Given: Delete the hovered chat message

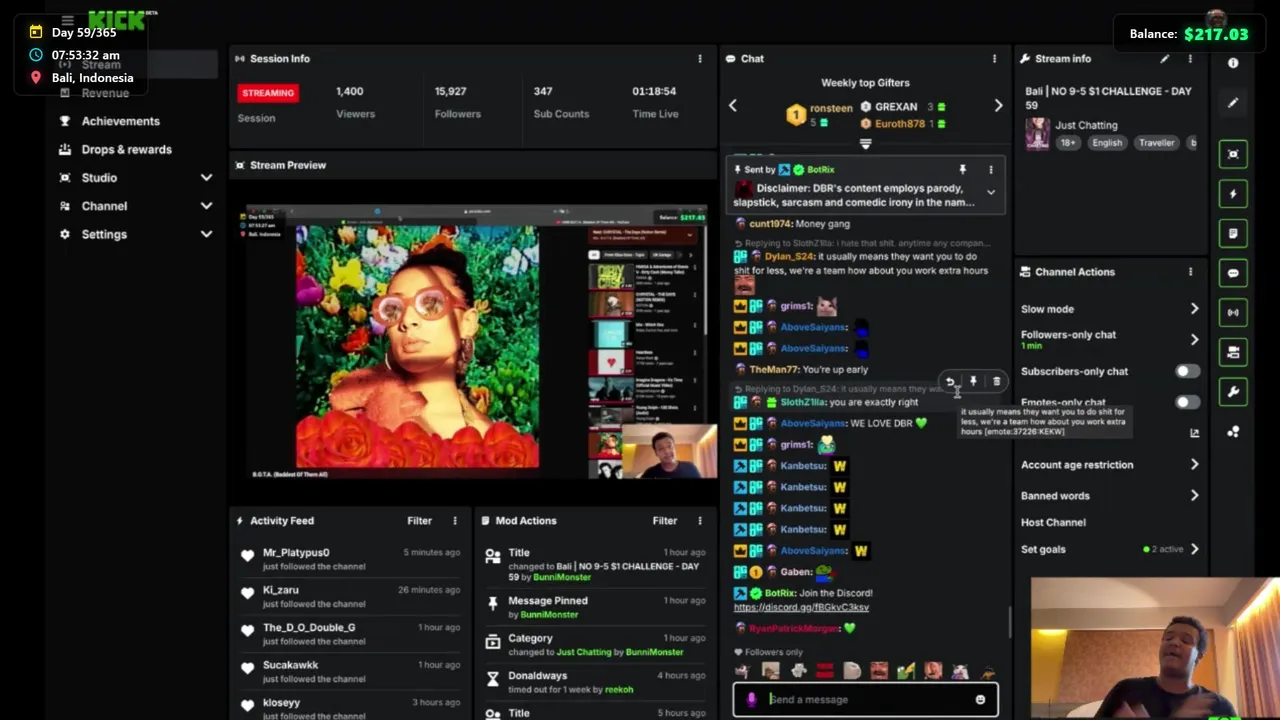Looking at the screenshot, I should [996, 381].
